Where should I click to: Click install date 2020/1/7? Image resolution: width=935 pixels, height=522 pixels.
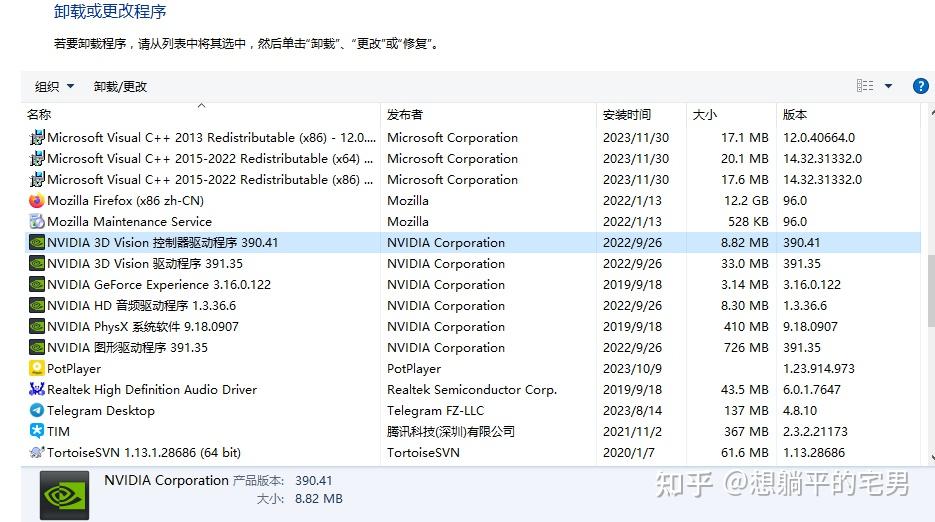click(629, 452)
